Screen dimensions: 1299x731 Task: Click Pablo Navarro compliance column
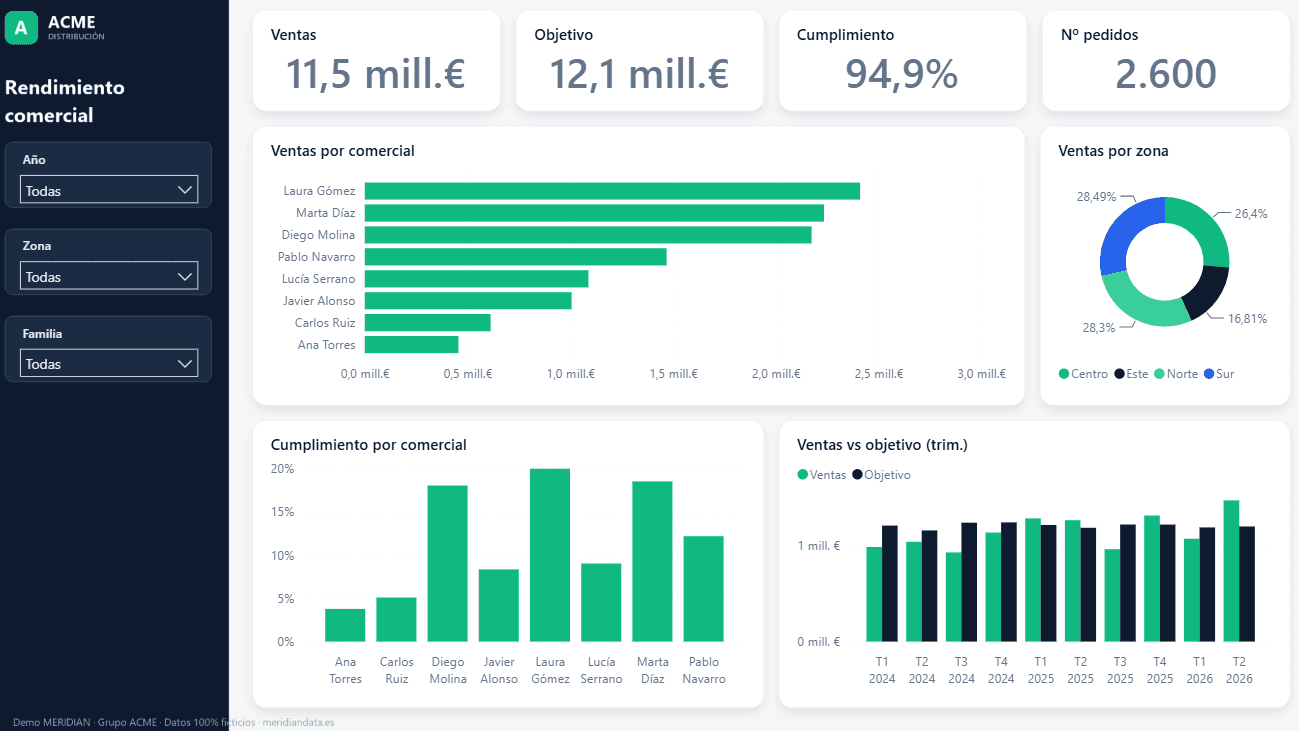[703, 589]
